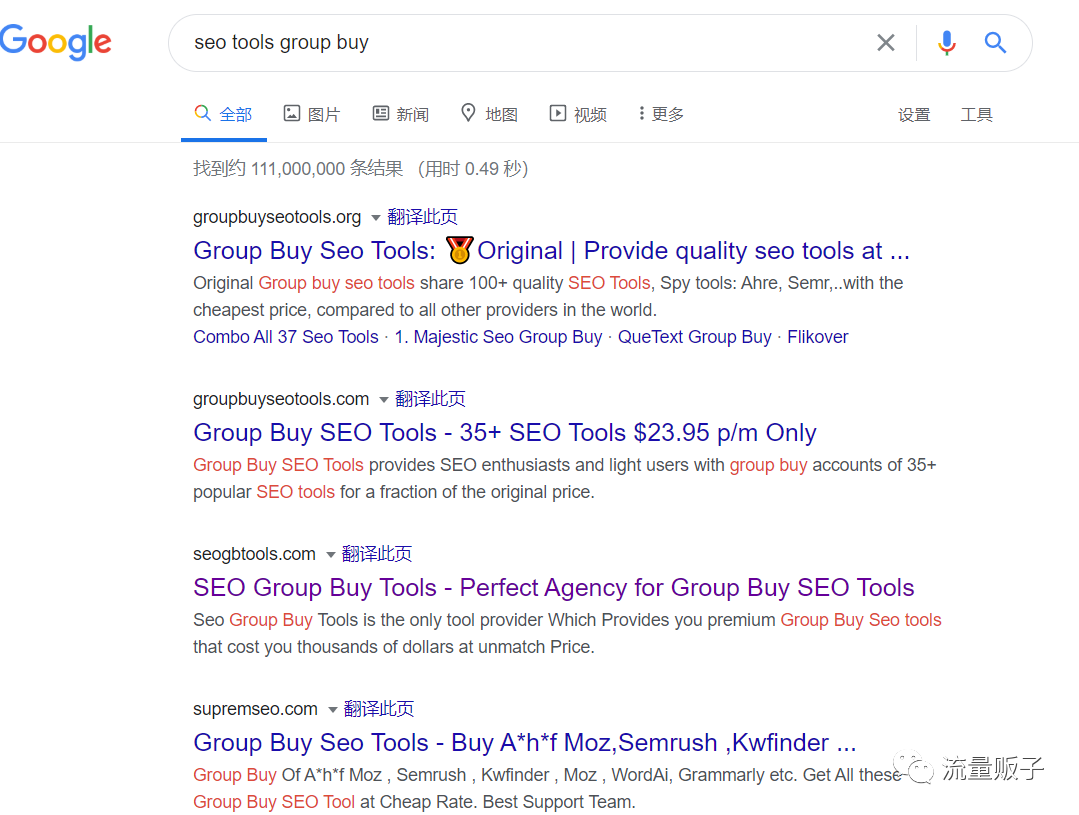Expand the dropdown arrow next to groupbuyseotools.org
The height and width of the screenshot is (815, 1079).
[x=376, y=217]
